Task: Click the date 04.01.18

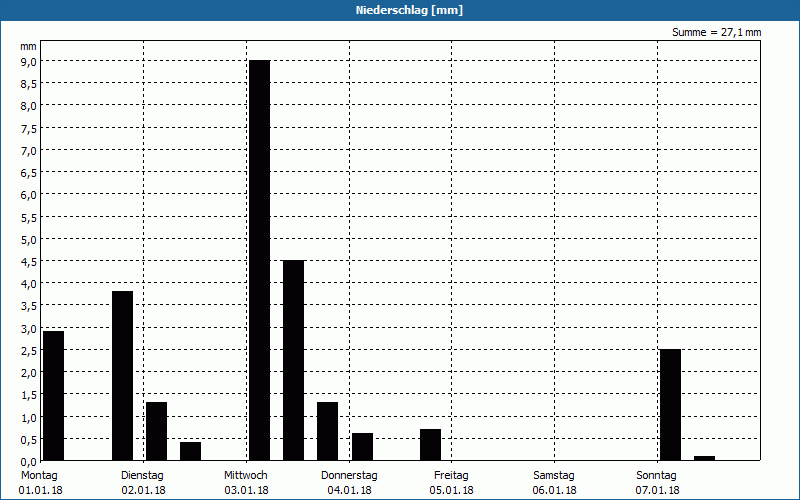Action: (349, 491)
